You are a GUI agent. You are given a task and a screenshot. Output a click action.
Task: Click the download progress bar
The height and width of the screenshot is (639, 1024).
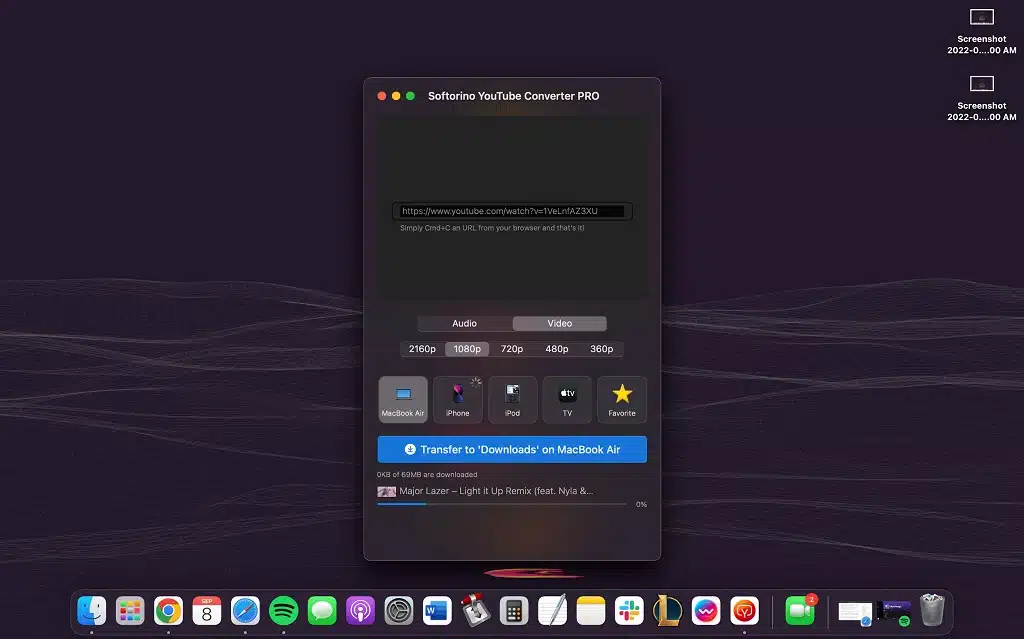502,504
